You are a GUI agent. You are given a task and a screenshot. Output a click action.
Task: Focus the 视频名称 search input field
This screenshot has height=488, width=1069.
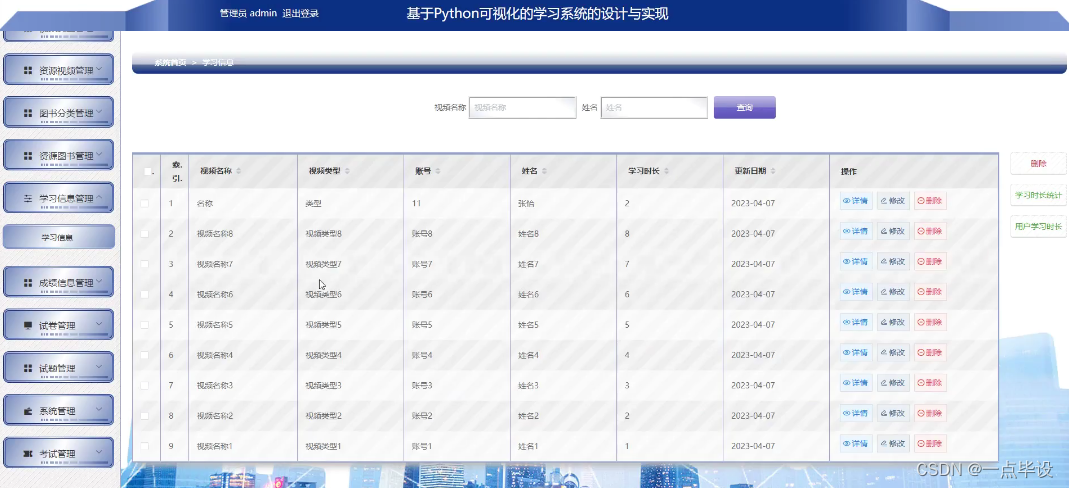click(x=523, y=108)
